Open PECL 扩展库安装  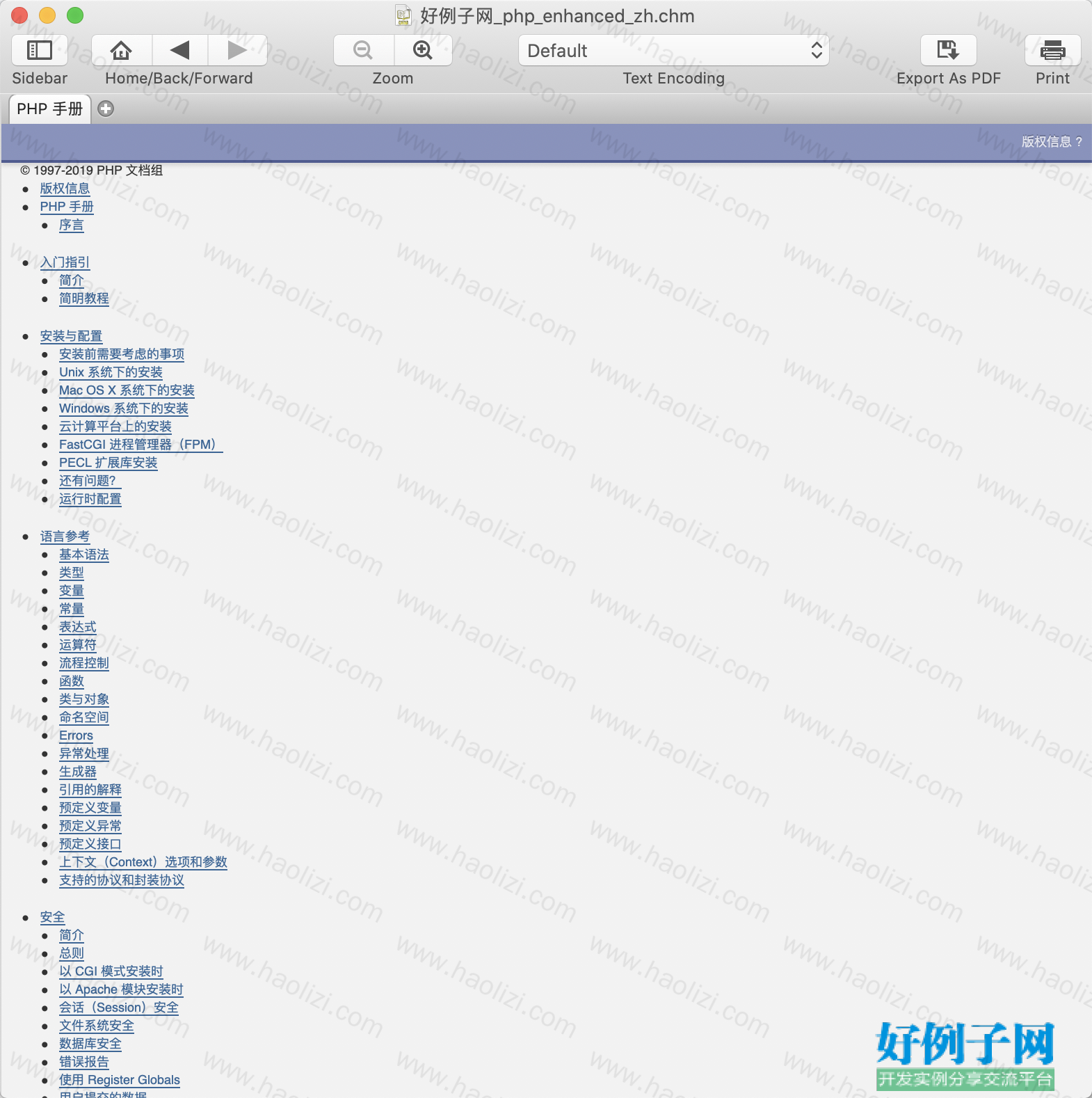pos(109,463)
